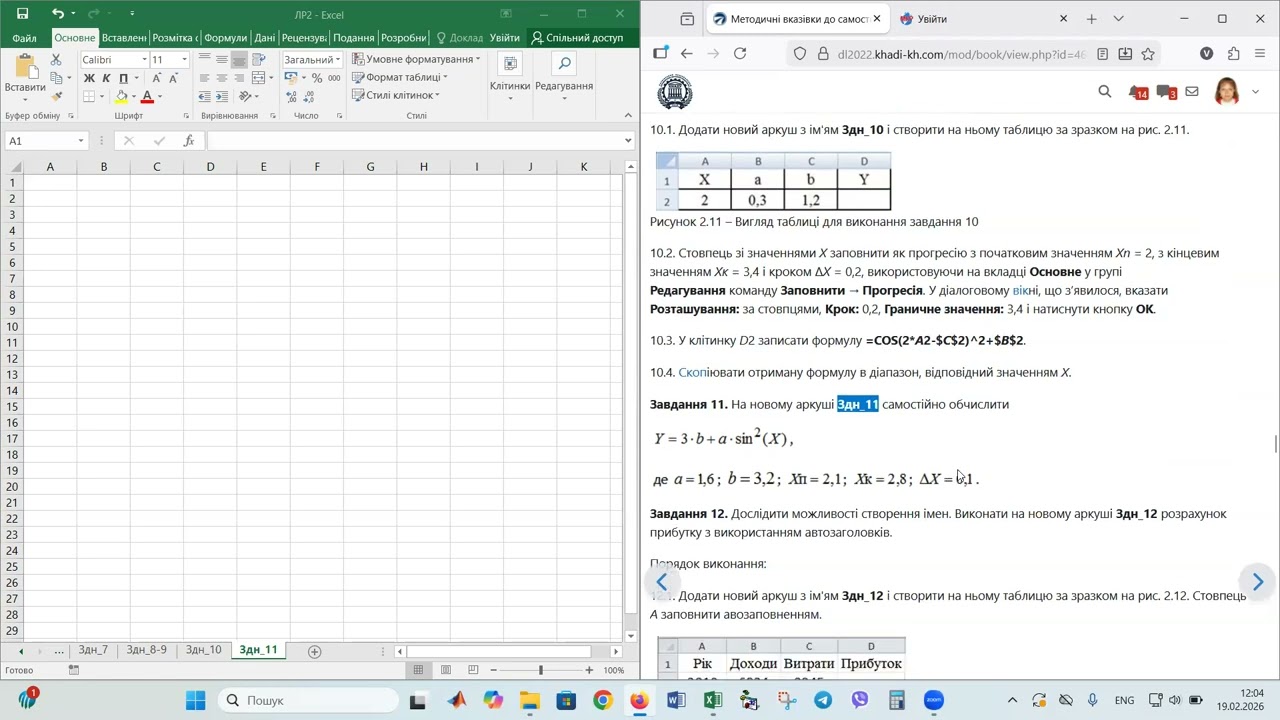Screen dimensions: 1280x720
Task: Enable middle vertical alignment
Action: click(221, 60)
